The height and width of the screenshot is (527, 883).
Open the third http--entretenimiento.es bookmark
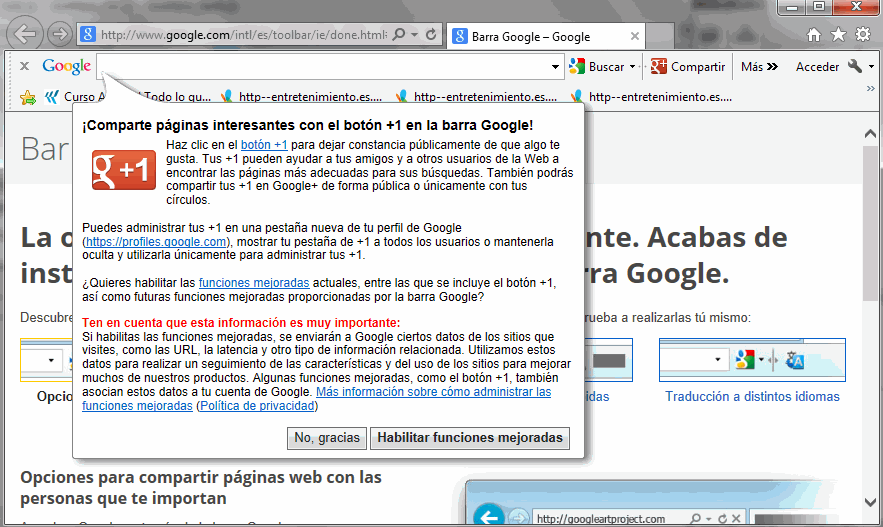pyautogui.click(x=652, y=97)
